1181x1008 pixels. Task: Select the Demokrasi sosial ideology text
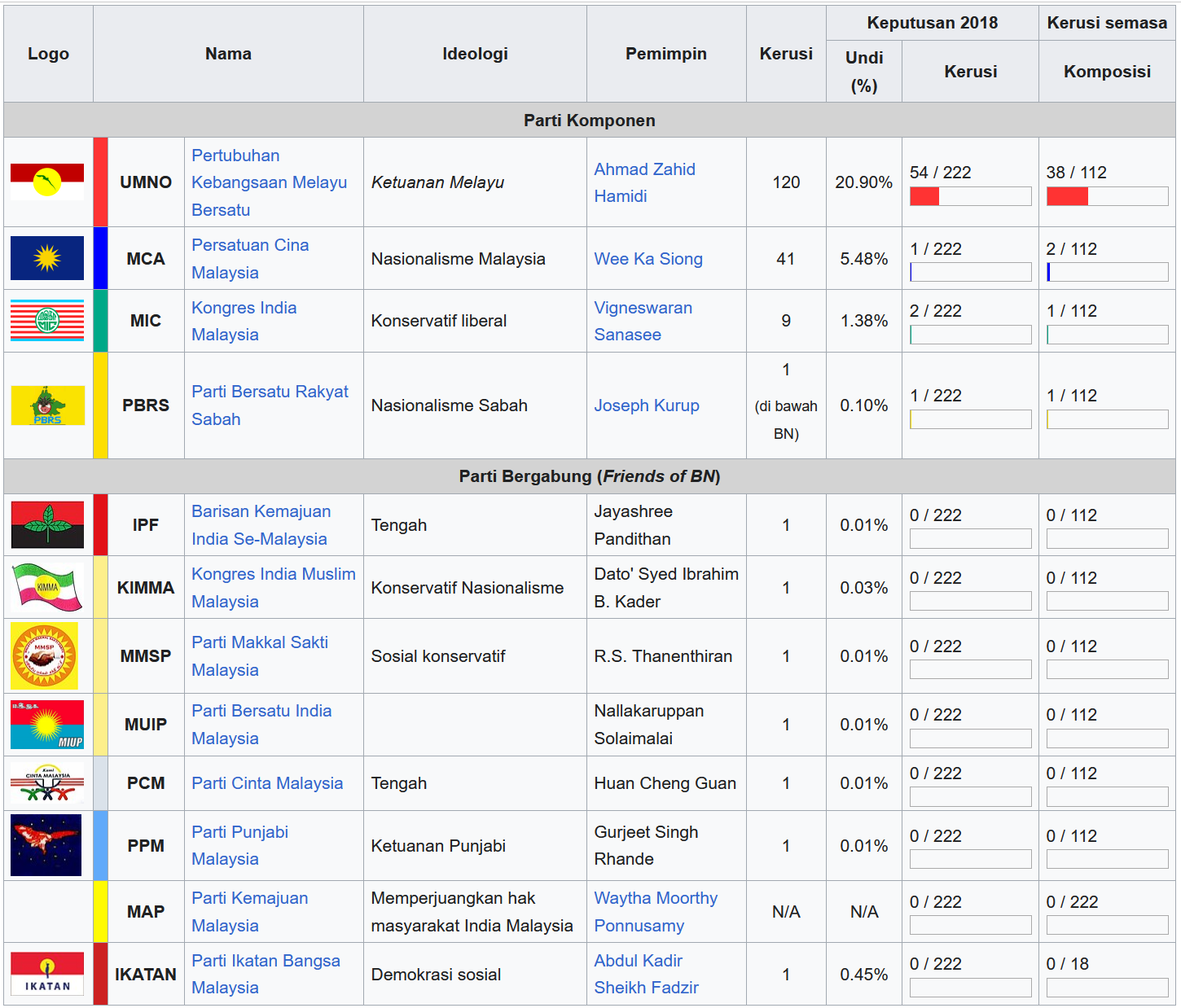point(436,975)
